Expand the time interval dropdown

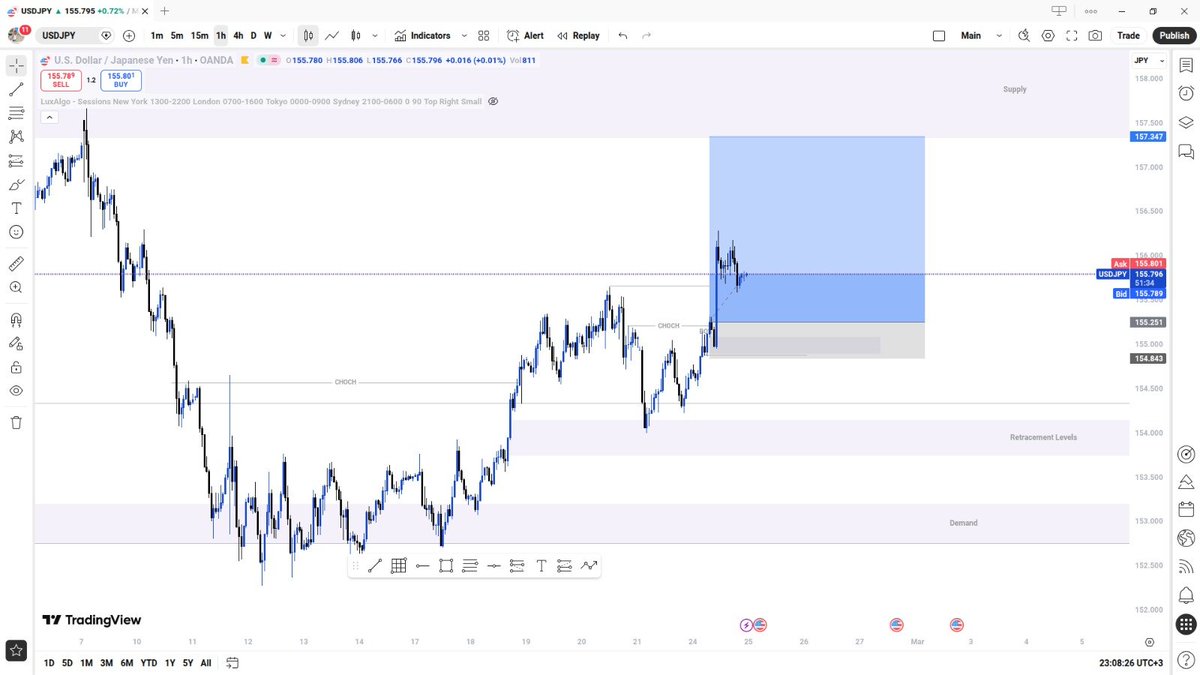[x=283, y=35]
